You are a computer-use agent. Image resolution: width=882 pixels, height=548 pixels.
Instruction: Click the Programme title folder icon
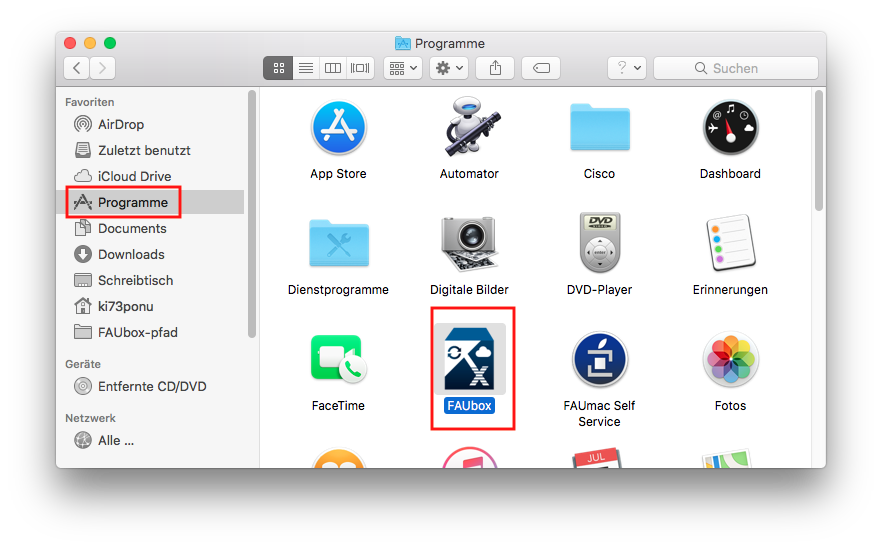(x=403, y=43)
